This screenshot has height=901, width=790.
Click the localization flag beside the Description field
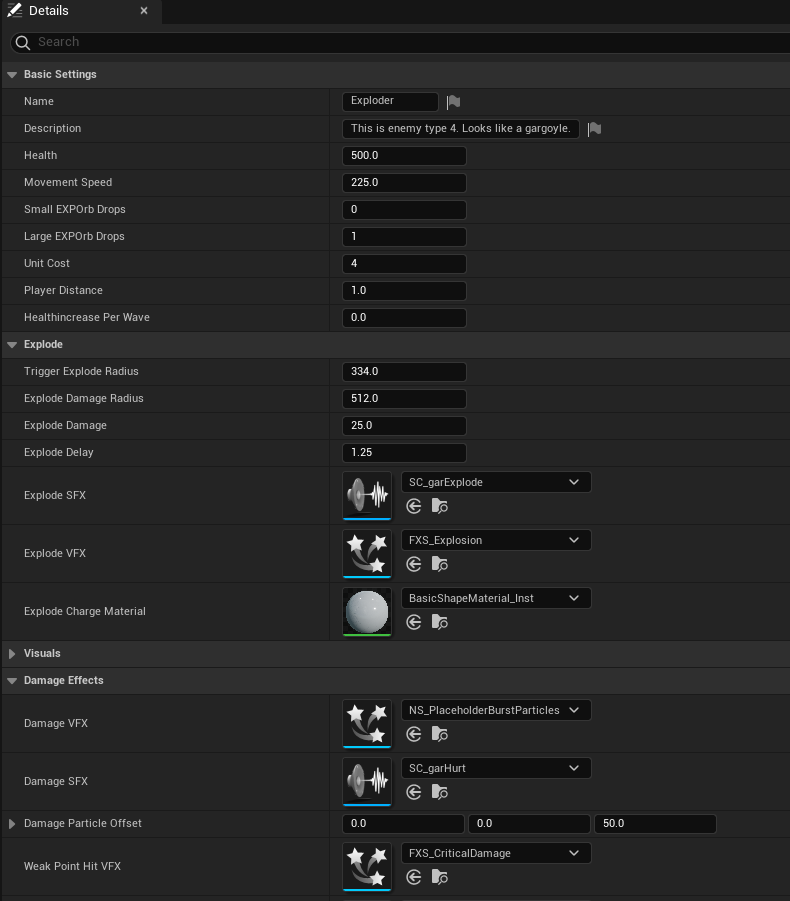click(x=594, y=129)
